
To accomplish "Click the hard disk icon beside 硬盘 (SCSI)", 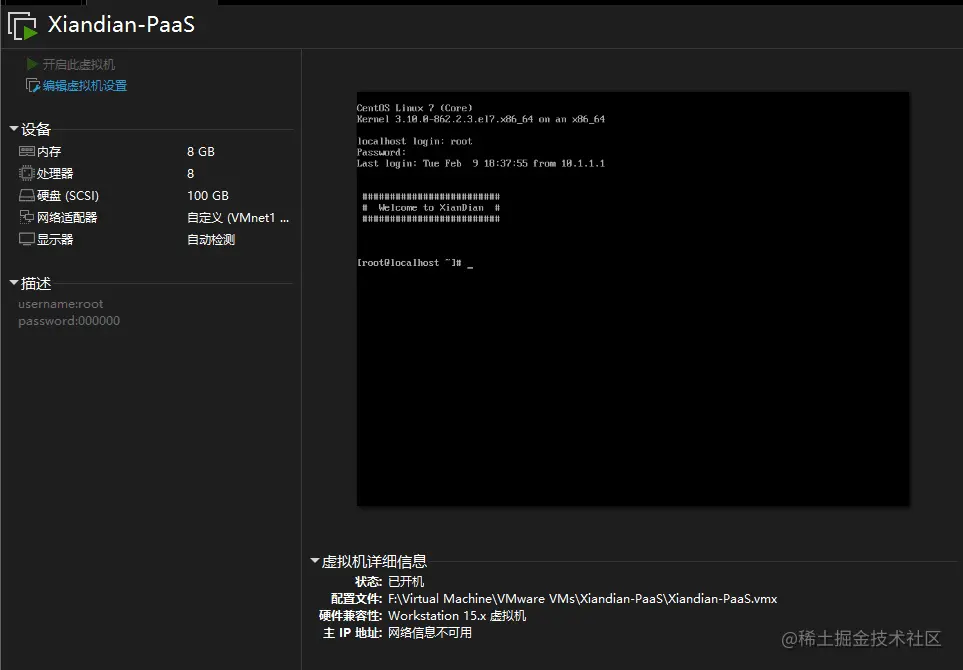I will pyautogui.click(x=26, y=195).
